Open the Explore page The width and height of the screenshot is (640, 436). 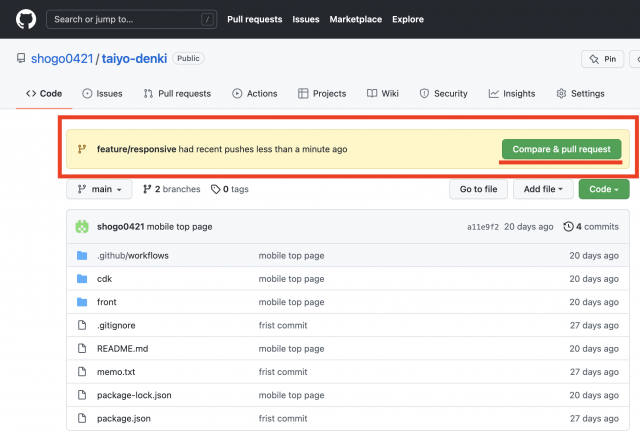408,19
